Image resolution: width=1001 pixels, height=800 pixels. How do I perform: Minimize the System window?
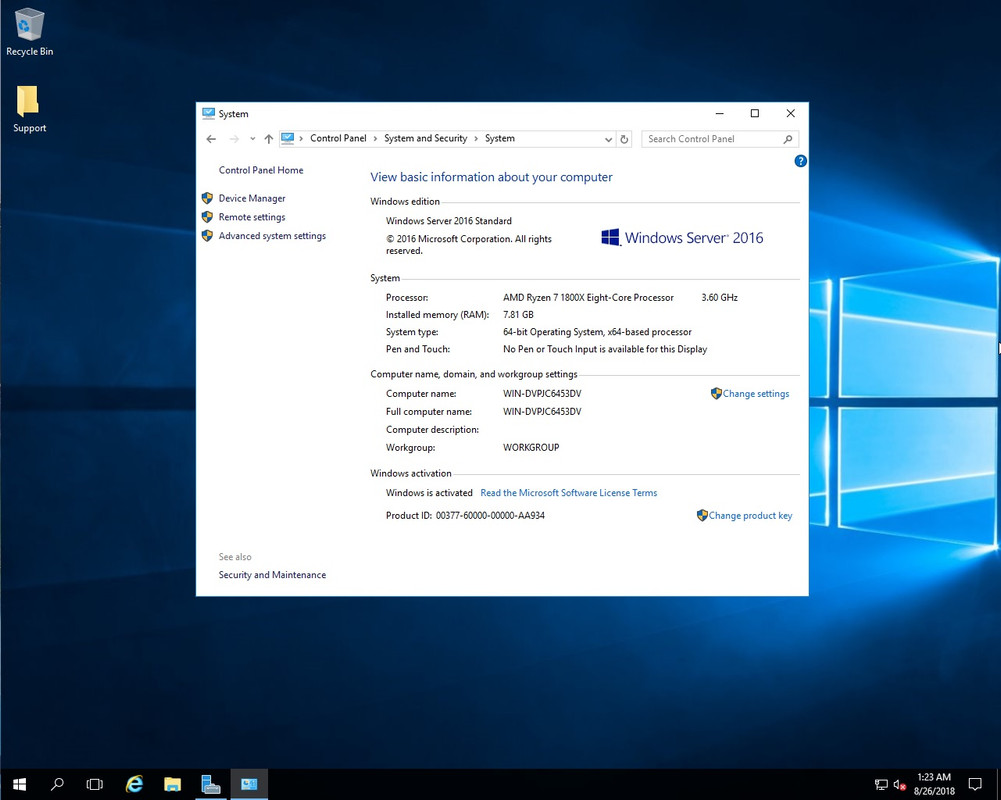[719, 114]
